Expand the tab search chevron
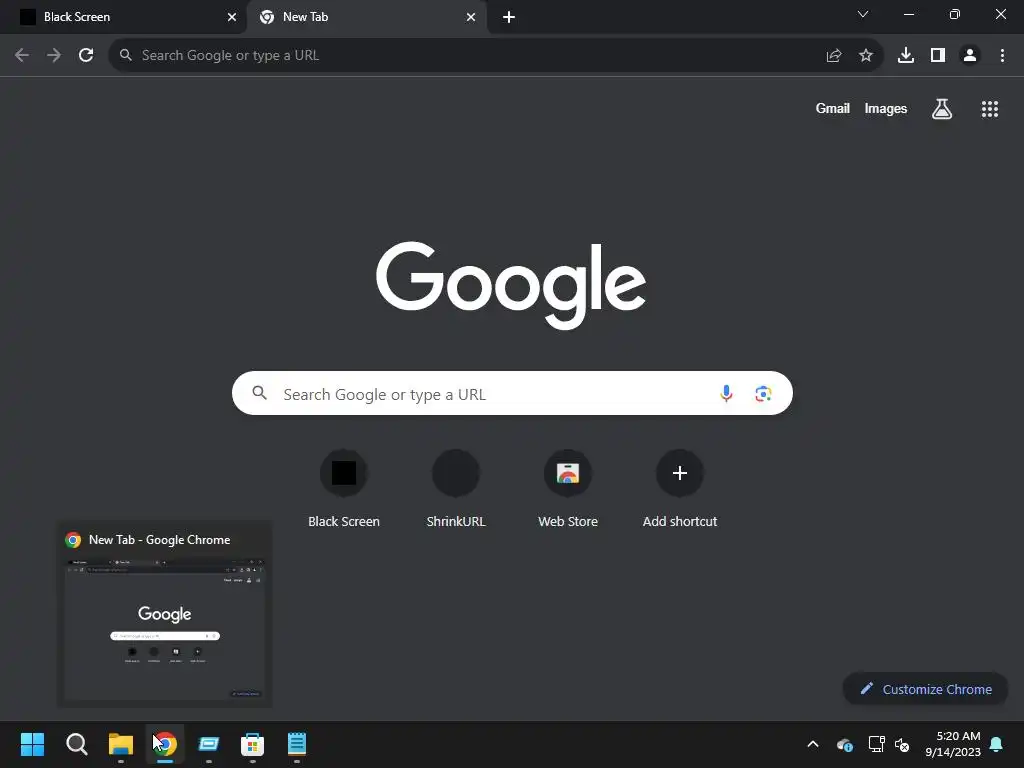 [x=863, y=14]
